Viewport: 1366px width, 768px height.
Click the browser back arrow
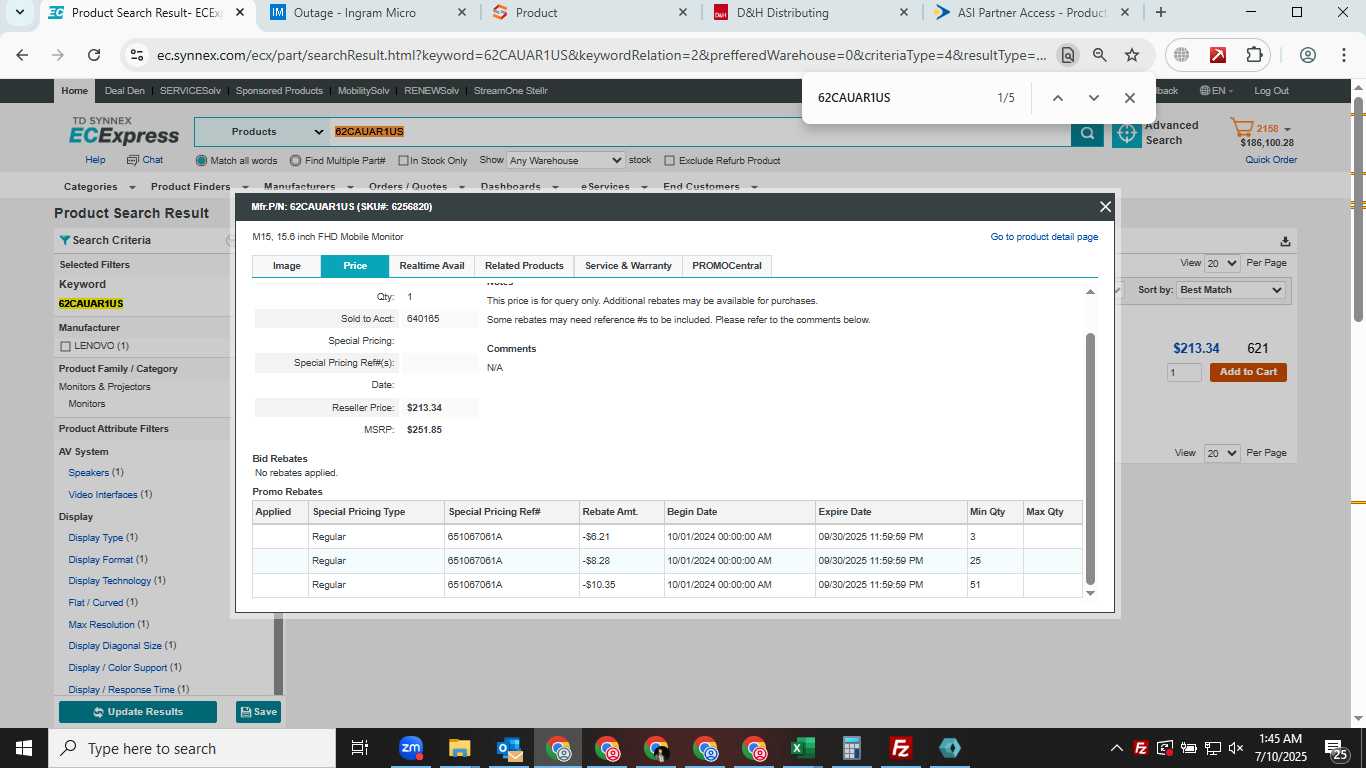[x=22, y=55]
